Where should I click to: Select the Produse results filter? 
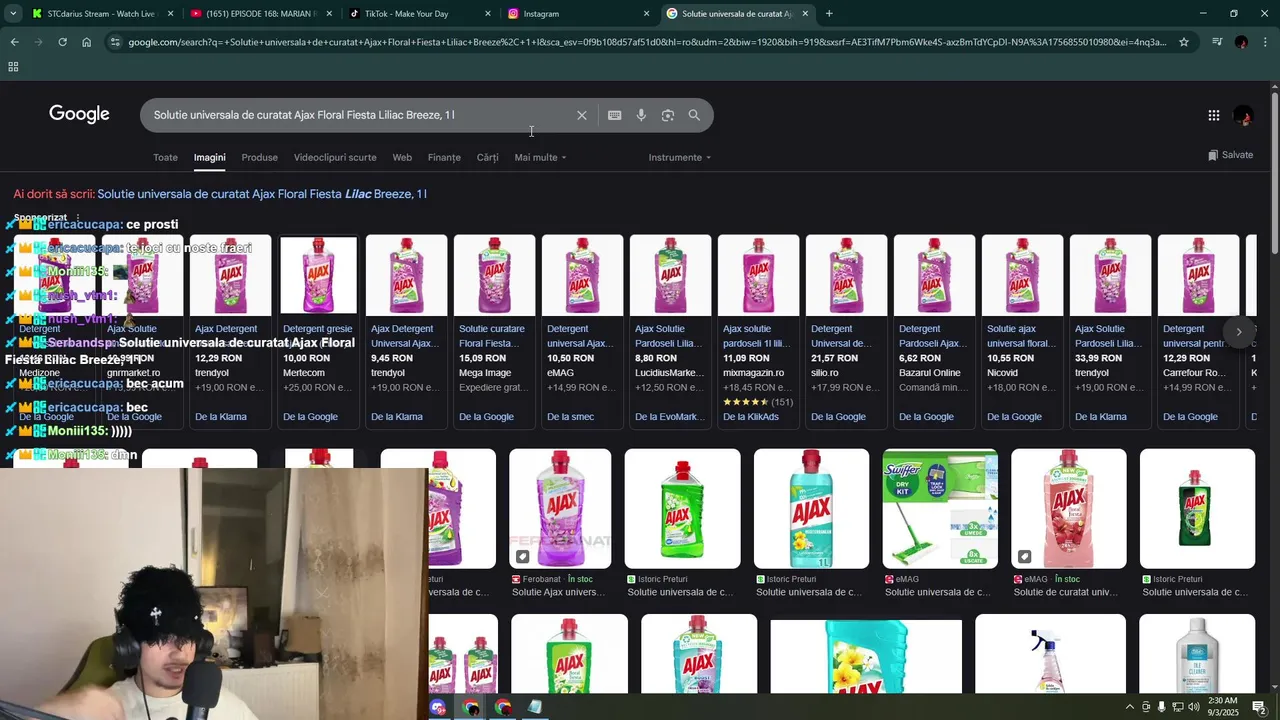[x=259, y=157]
